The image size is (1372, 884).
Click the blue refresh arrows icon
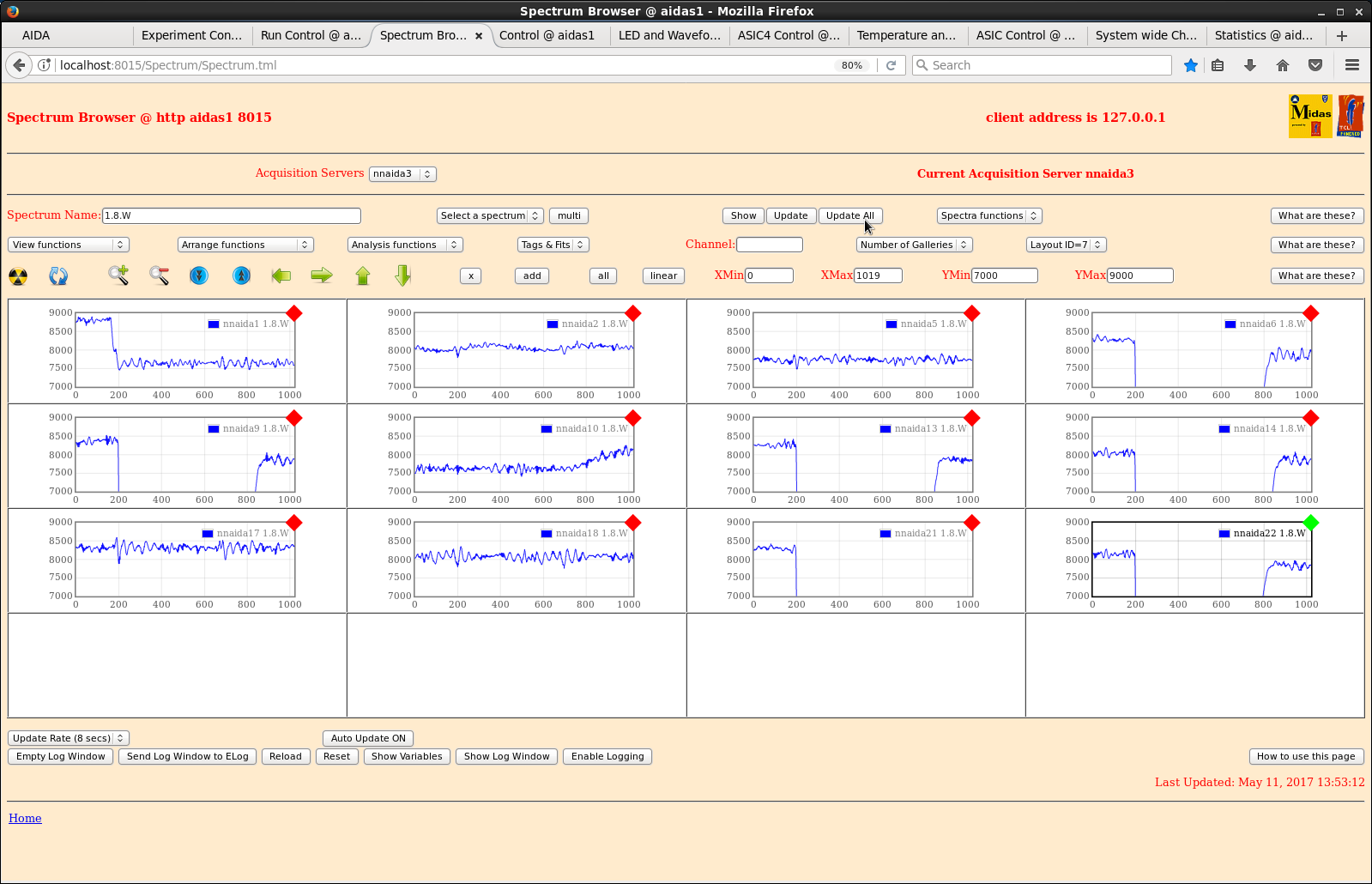[58, 276]
